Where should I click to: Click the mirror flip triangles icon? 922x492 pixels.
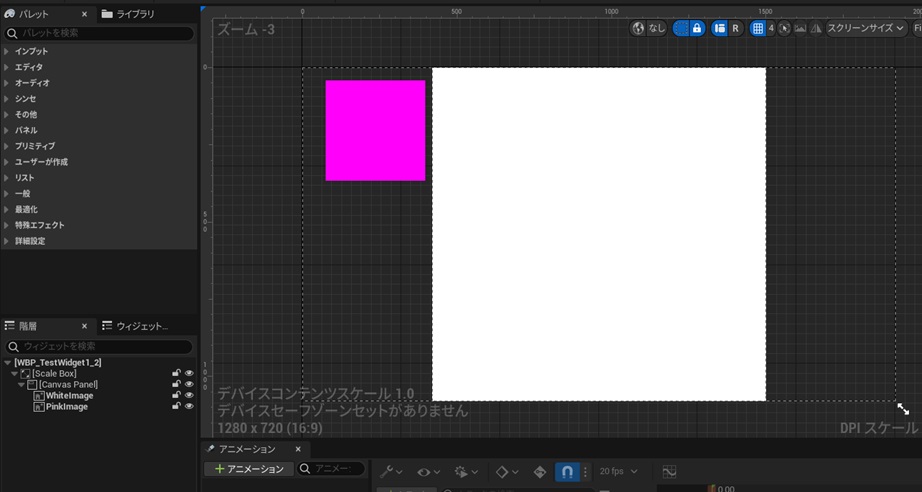(816, 28)
